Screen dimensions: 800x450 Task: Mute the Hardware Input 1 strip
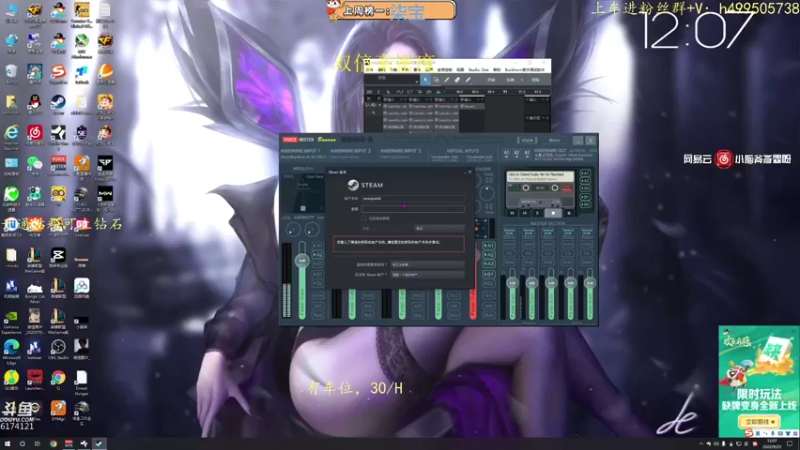(318, 315)
